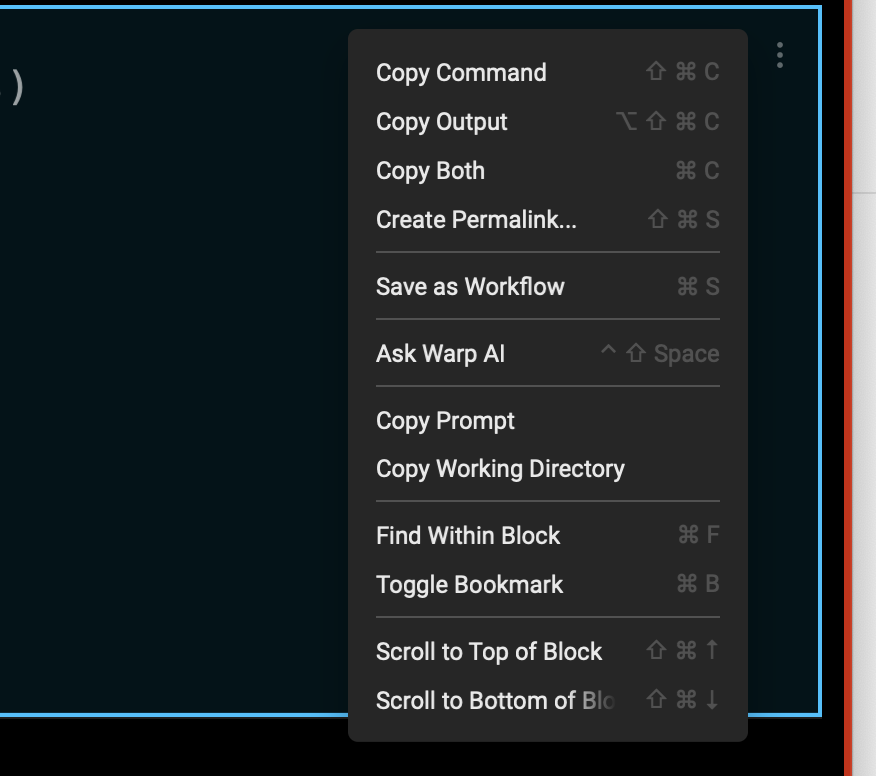Click Copy Command in the context menu
This screenshot has width=876, height=776.
(x=460, y=73)
